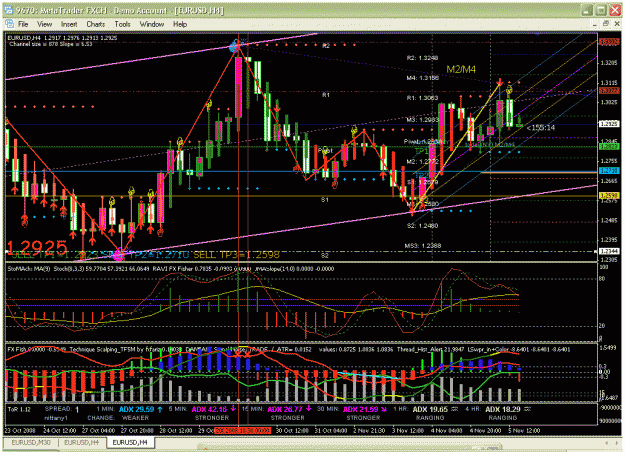The image size is (625, 452).
Task: Click the cyan price tag on axis
Action: pyautogui.click(x=609, y=171)
